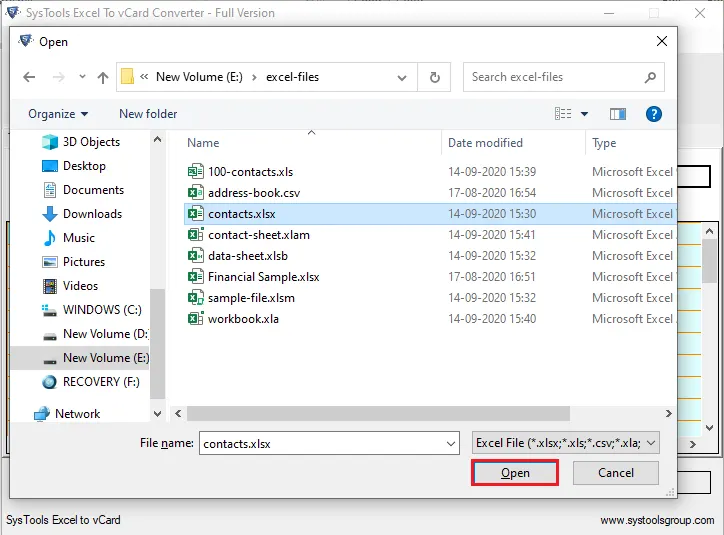Toggle the preview pane icon
This screenshot has width=724, height=535.
point(618,114)
